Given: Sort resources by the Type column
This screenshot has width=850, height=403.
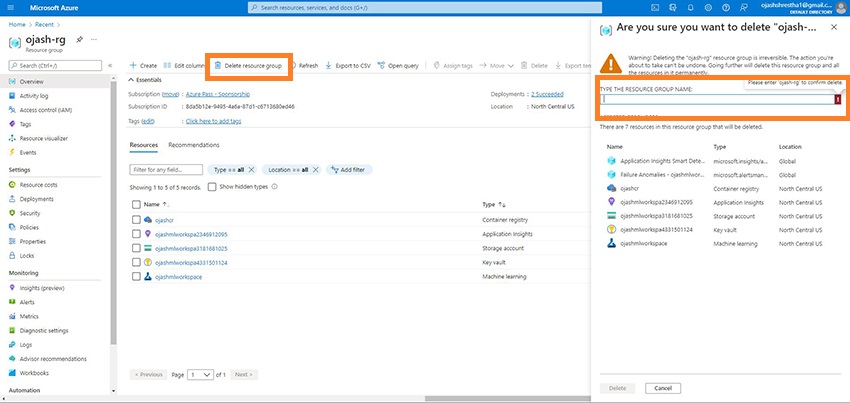Looking at the screenshot, I should [x=494, y=204].
